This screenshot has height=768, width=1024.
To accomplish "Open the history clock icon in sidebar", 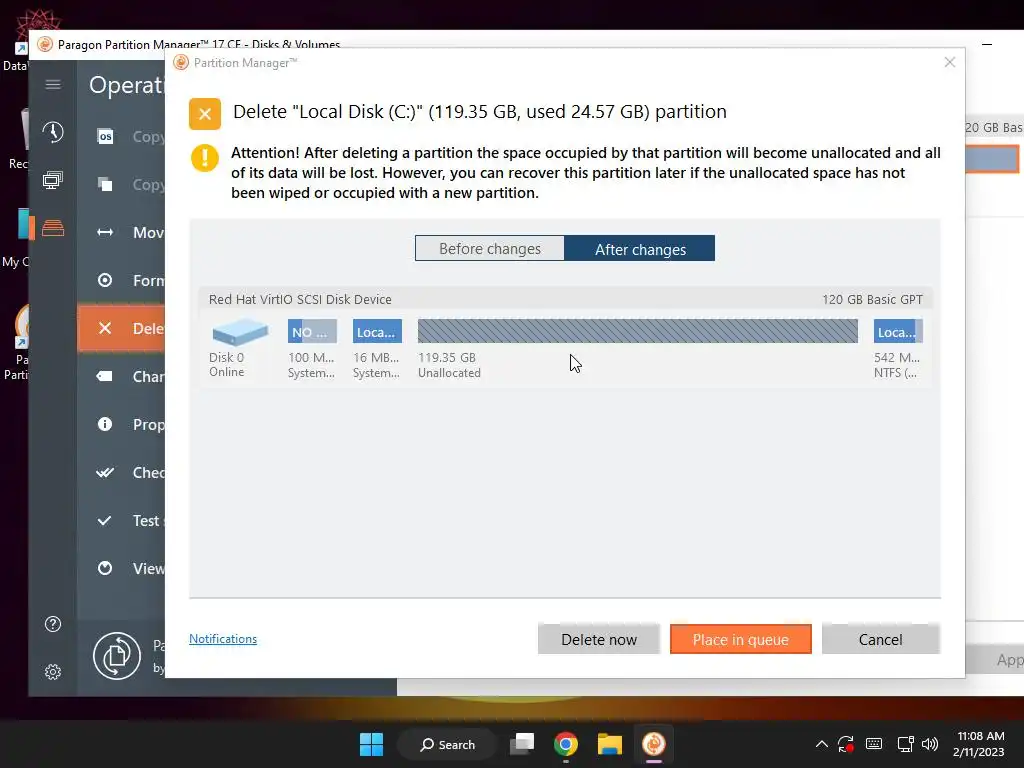I will [x=53, y=132].
